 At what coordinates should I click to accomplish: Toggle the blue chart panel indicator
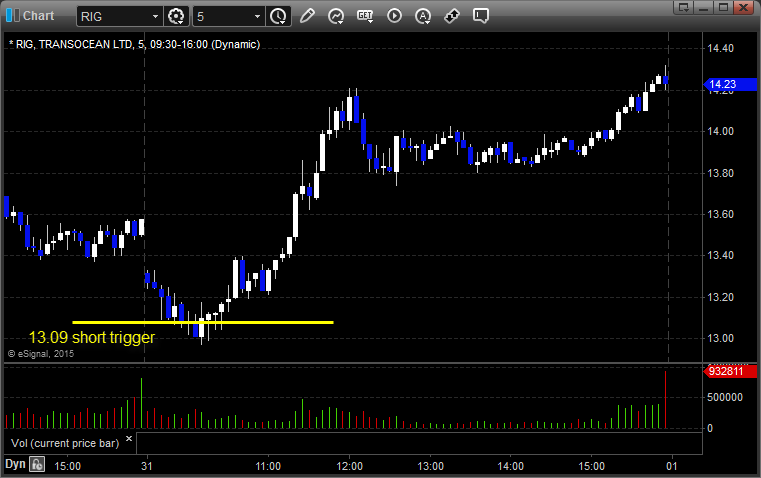[x=12, y=16]
